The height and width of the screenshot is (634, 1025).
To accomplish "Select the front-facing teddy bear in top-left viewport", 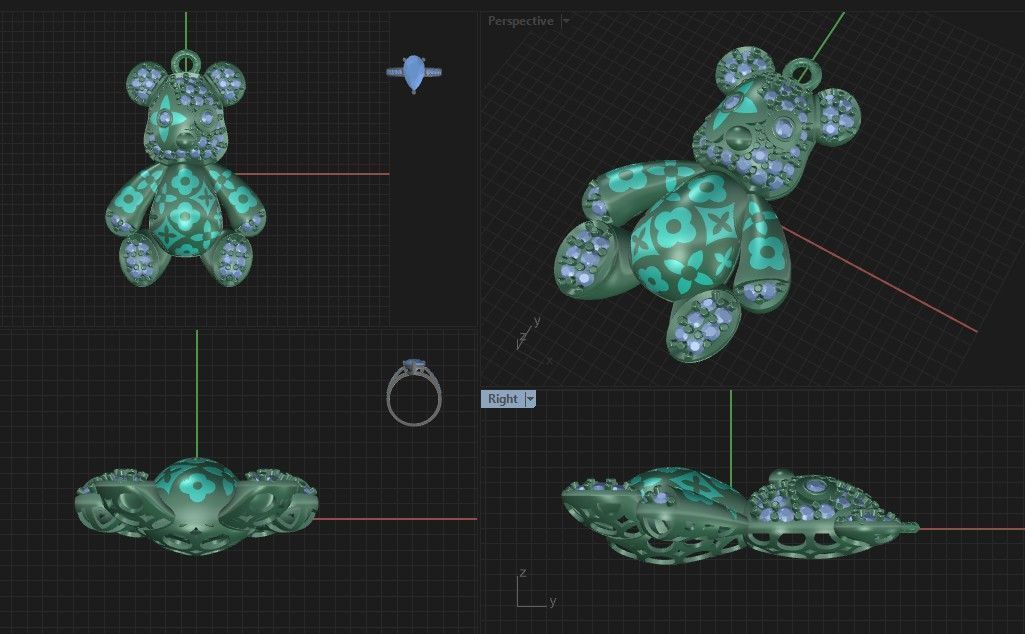I will [186, 170].
